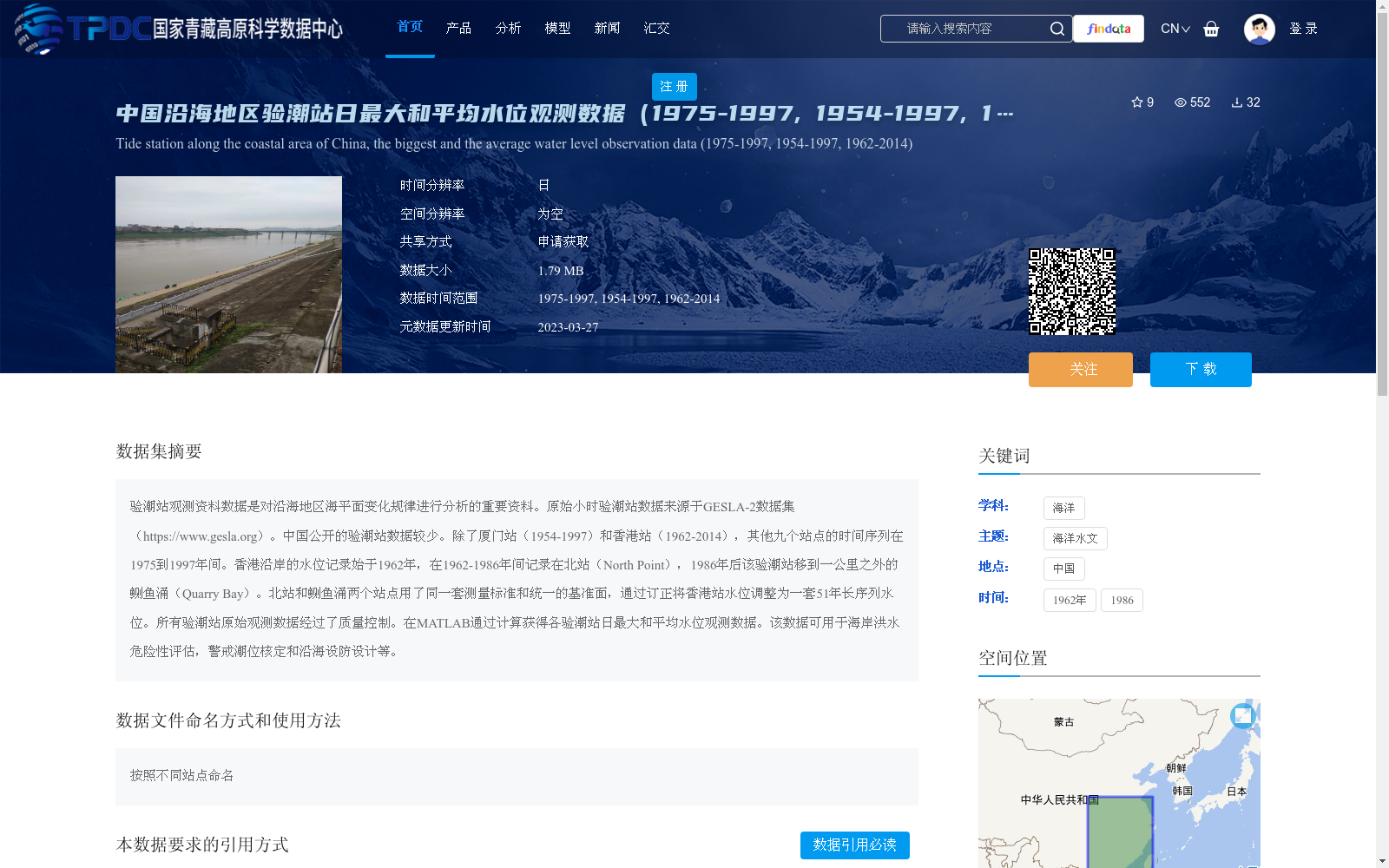
Task: Click the star favorites icon showing 9
Action: 1138,102
